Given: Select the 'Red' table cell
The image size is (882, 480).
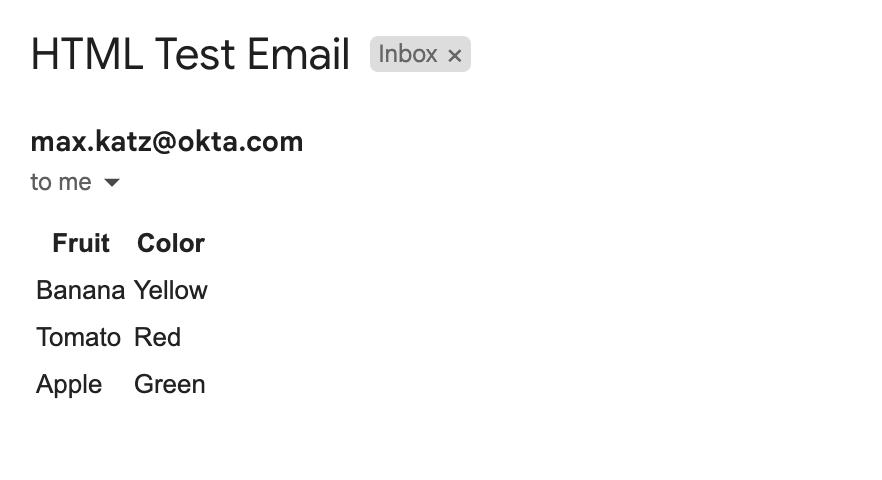Looking at the screenshot, I should [x=157, y=337].
